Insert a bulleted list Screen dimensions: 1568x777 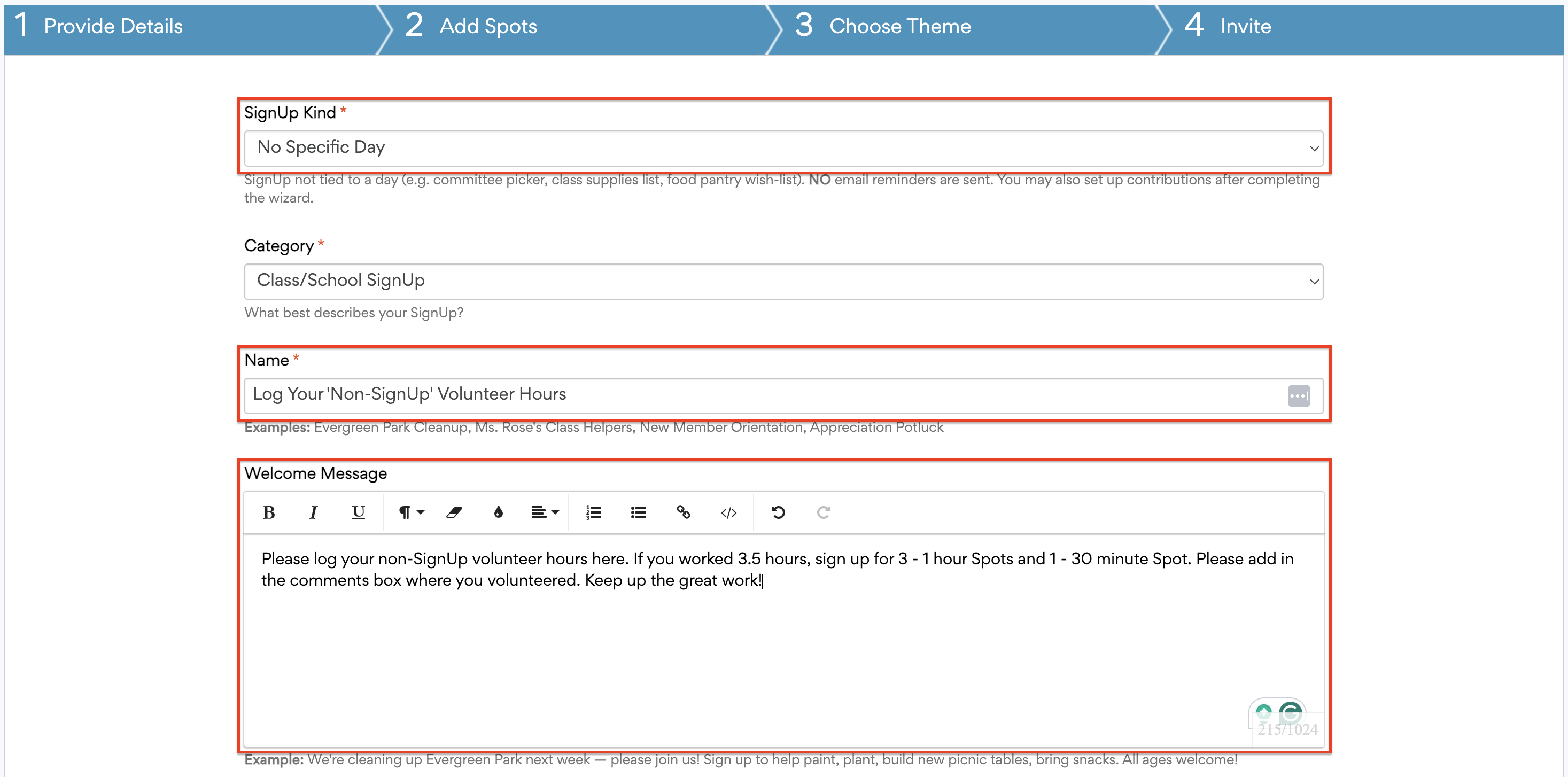click(639, 513)
